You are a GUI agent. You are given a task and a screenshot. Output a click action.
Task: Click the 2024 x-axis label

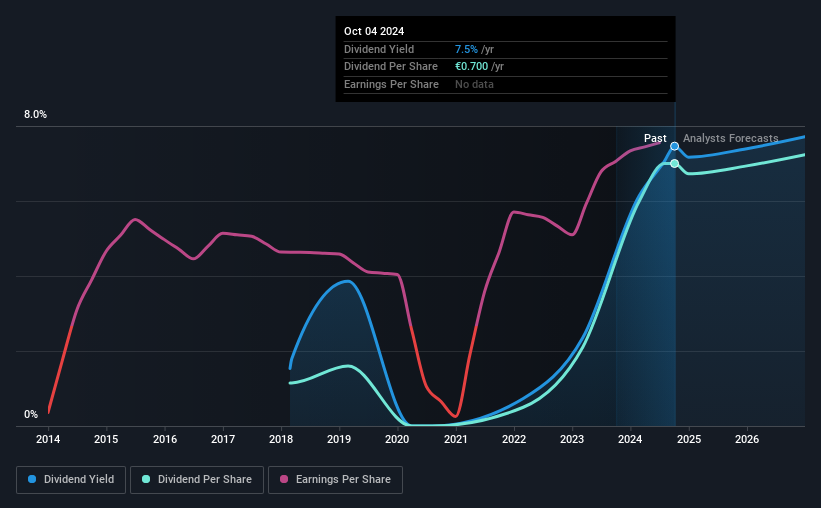tap(630, 439)
